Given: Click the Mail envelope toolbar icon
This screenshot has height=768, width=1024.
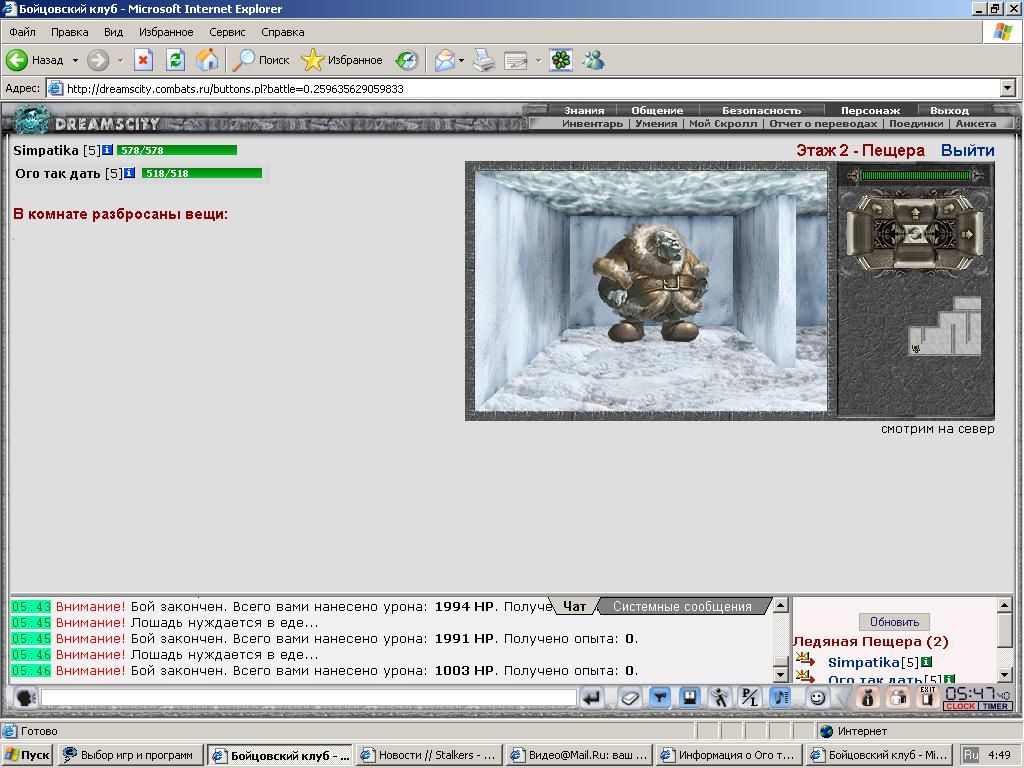Looking at the screenshot, I should pyautogui.click(x=445, y=60).
